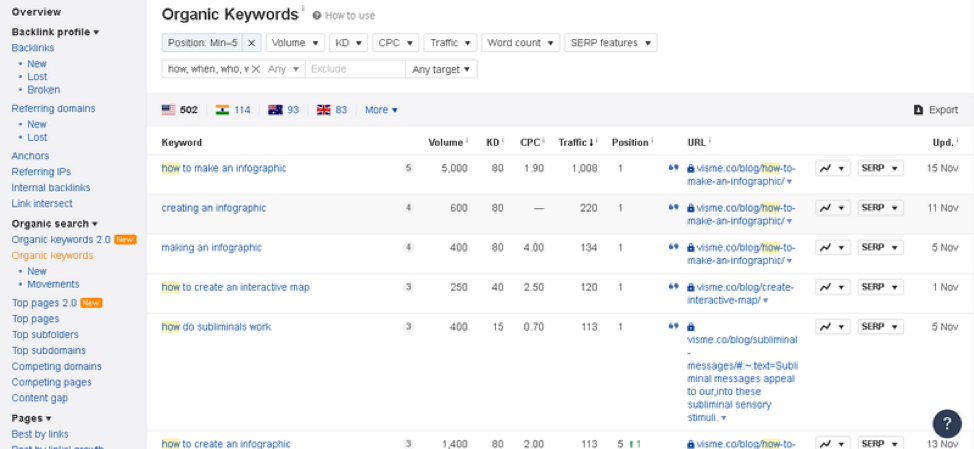974x449 pixels.
Task: Click the How to use link
Action: (349, 16)
